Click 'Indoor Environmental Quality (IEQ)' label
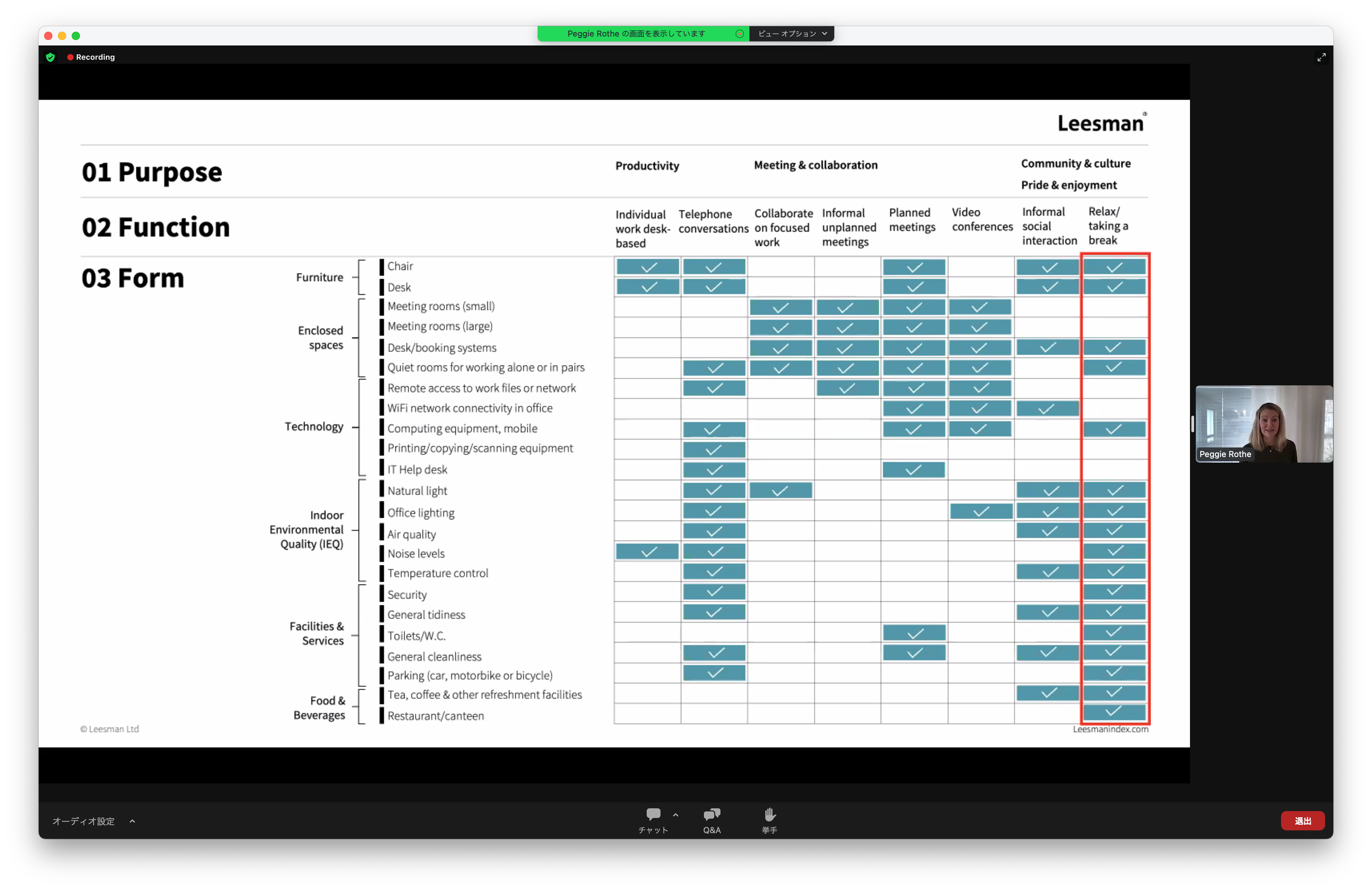This screenshot has height=890, width=1372. tap(306, 530)
